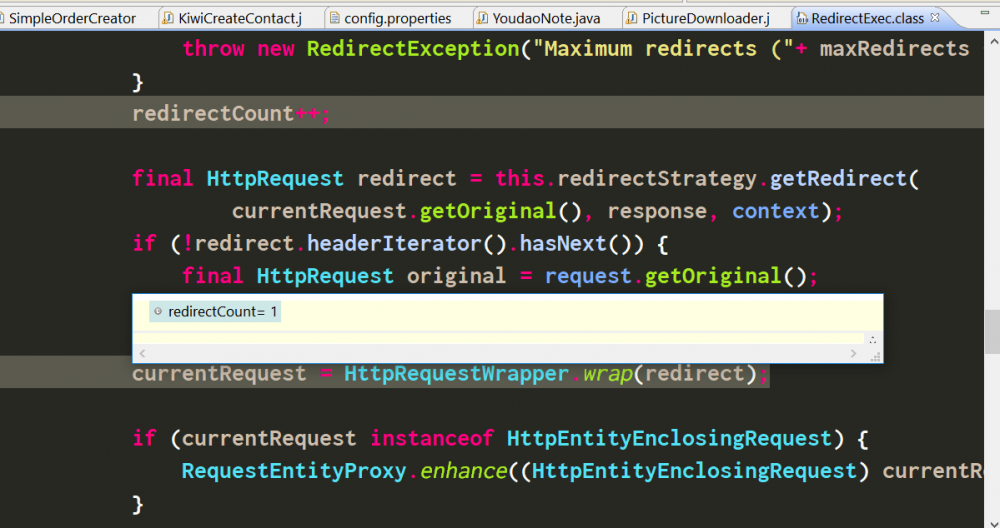Screen dimensions: 1000x528
Task: Click the editor scrollbar down arrow
Action: [x=992, y=523]
